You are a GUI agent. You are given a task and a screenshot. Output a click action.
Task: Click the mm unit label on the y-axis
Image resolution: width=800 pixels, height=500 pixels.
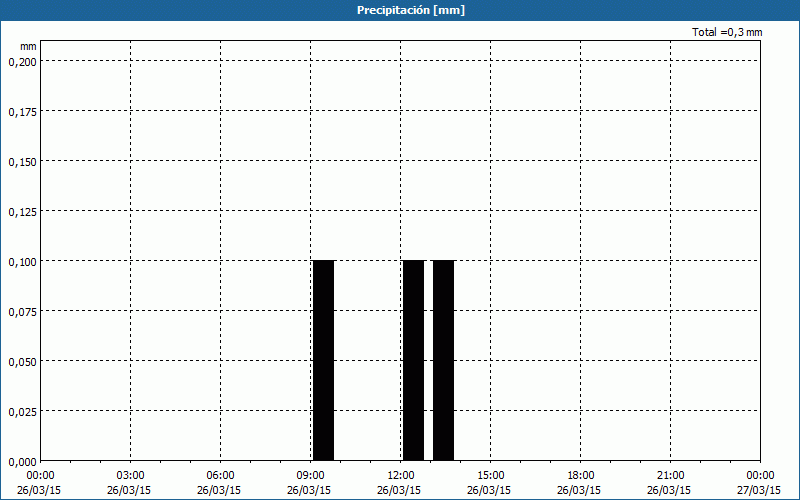[x=28, y=46]
